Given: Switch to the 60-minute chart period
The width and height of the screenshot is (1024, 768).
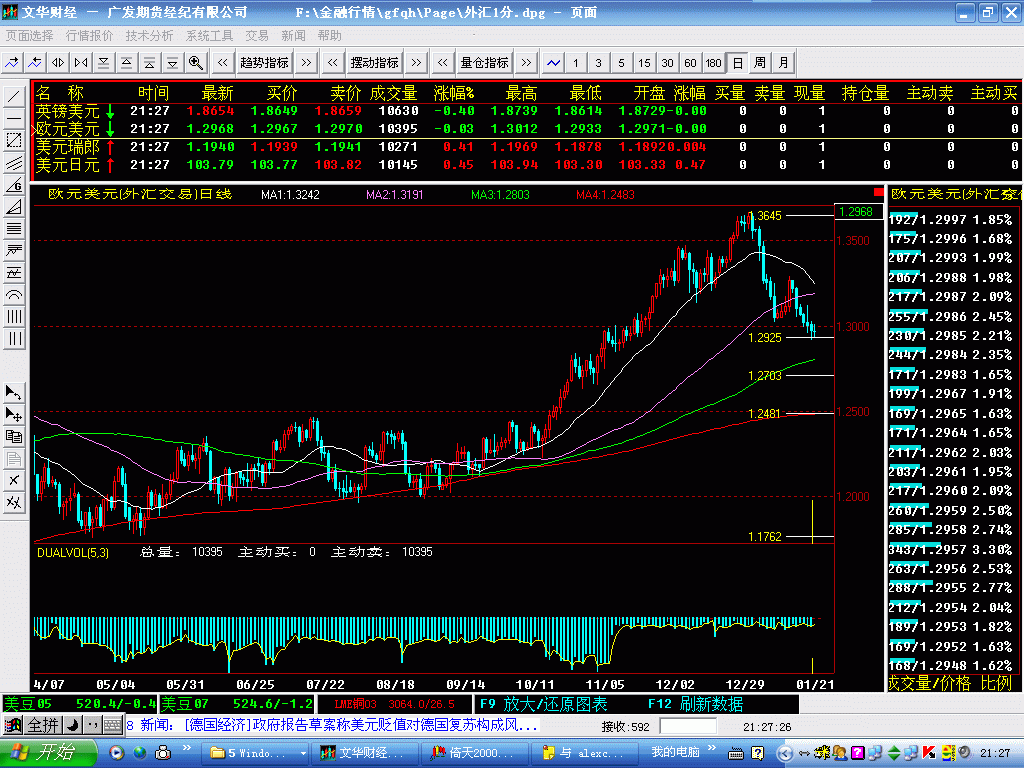Looking at the screenshot, I should coord(690,63).
